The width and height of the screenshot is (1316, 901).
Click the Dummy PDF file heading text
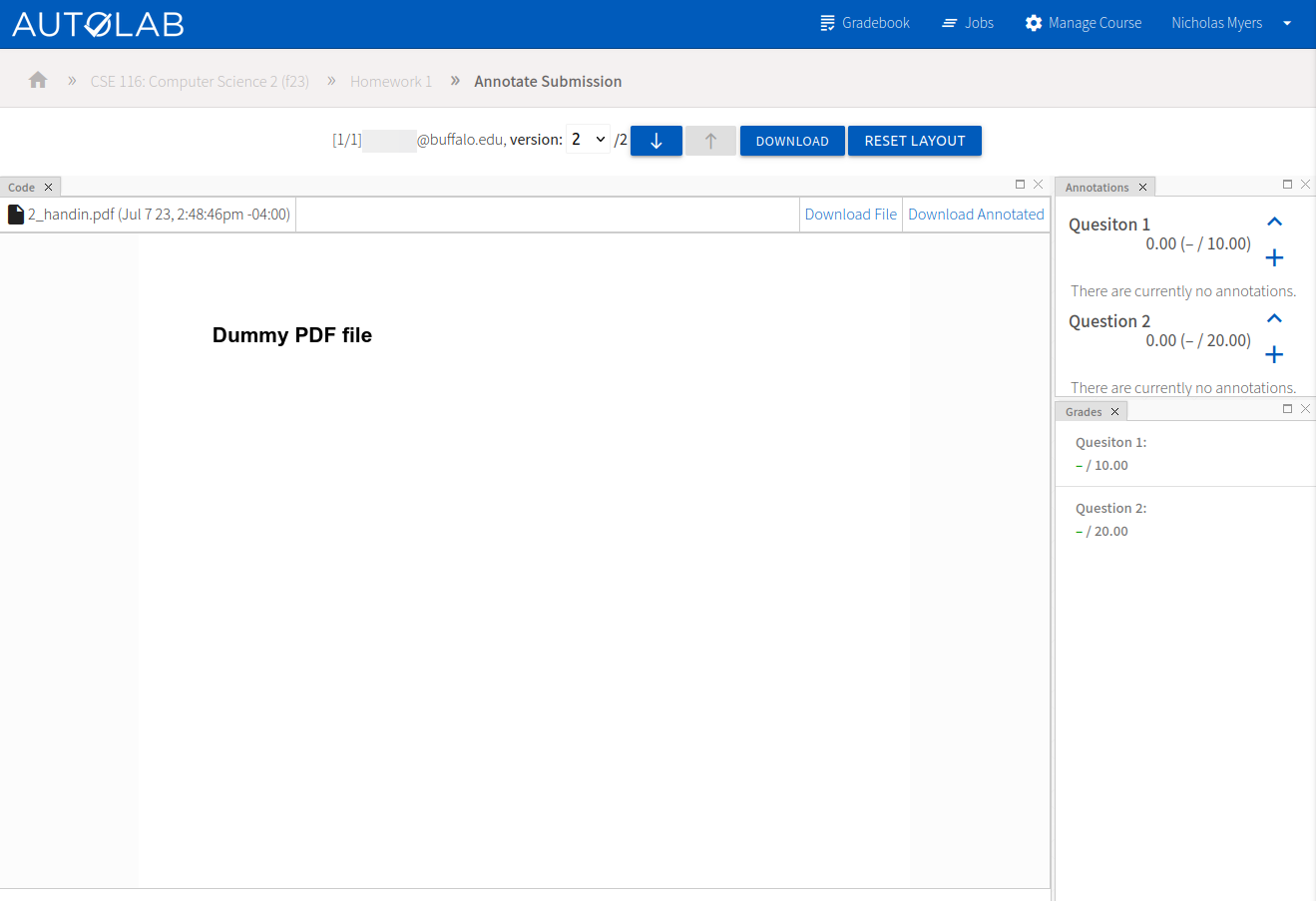click(x=292, y=335)
